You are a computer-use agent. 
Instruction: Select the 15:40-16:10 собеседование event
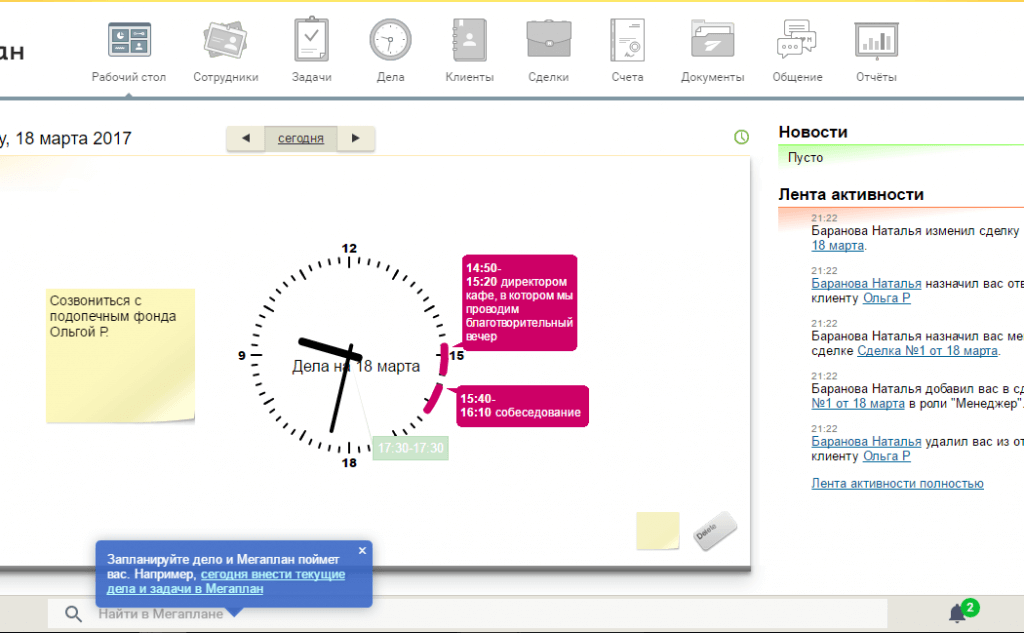[x=520, y=405]
